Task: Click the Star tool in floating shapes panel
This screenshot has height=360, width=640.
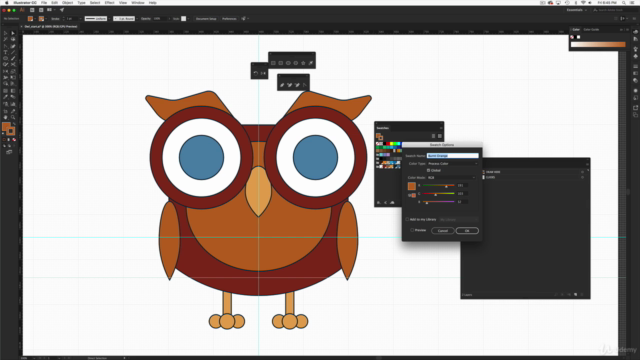Action: [x=303, y=63]
